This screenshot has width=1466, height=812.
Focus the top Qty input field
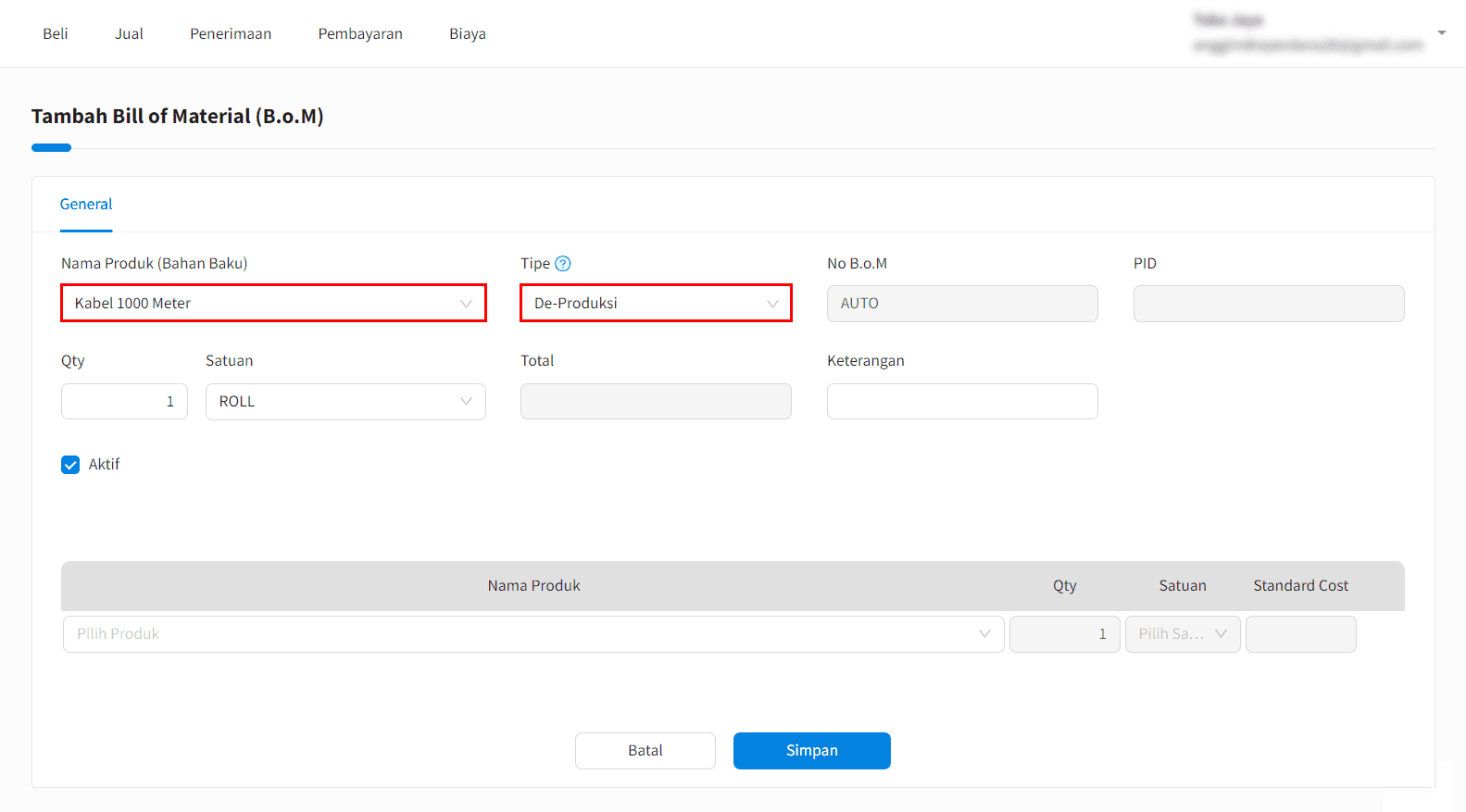click(124, 402)
